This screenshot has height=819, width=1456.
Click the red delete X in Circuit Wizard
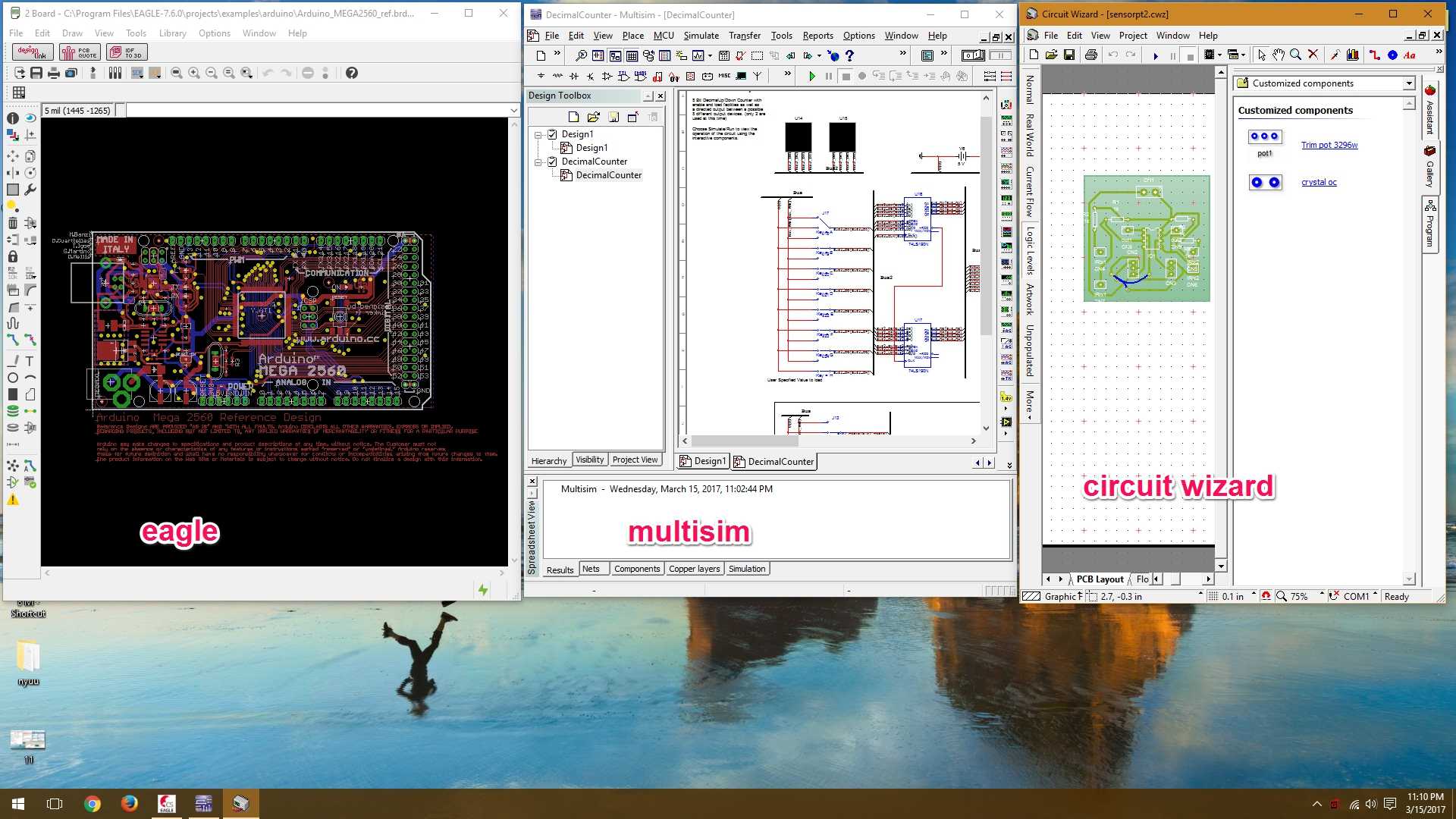1313,55
